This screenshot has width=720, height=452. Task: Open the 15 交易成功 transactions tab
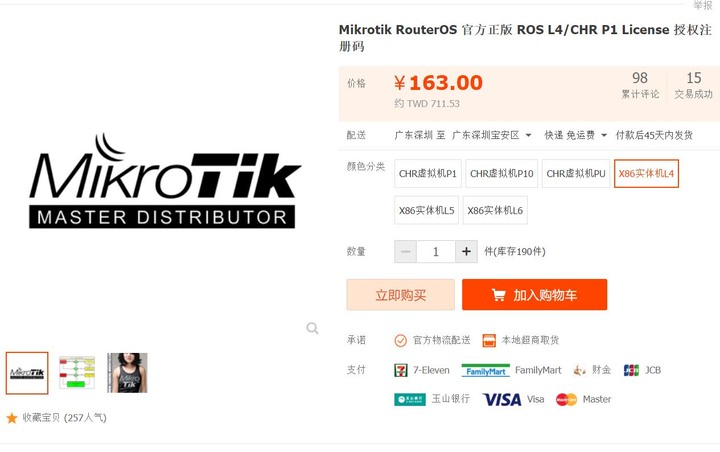pos(693,85)
